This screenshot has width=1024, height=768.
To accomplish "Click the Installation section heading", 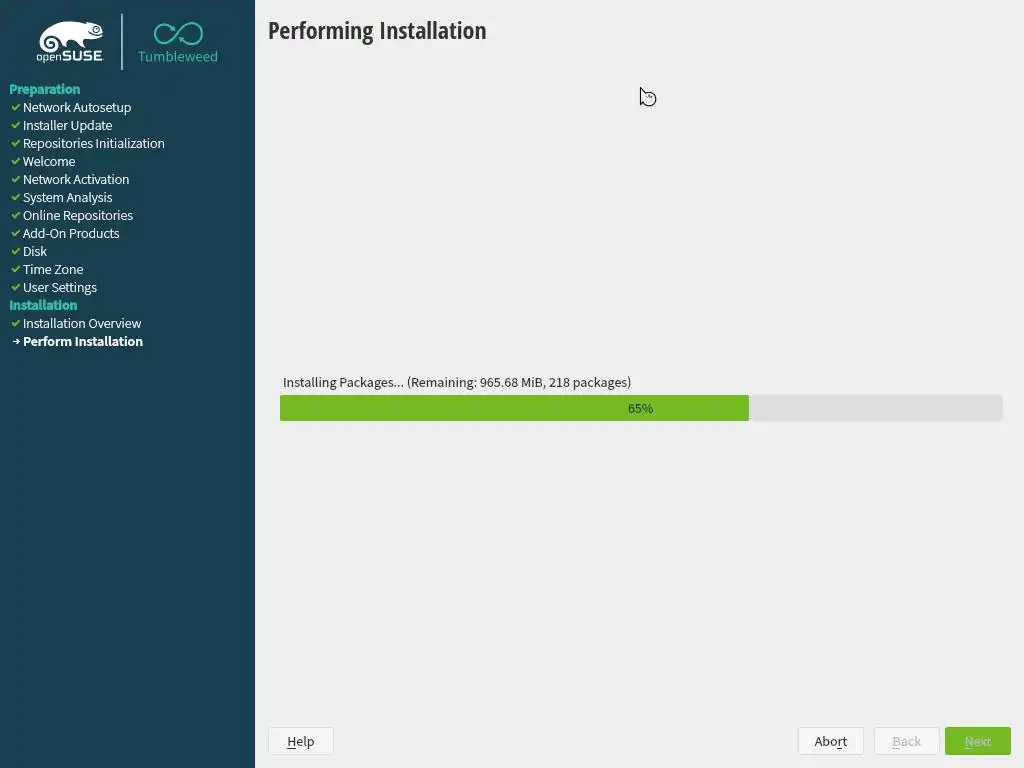I will click(43, 305).
